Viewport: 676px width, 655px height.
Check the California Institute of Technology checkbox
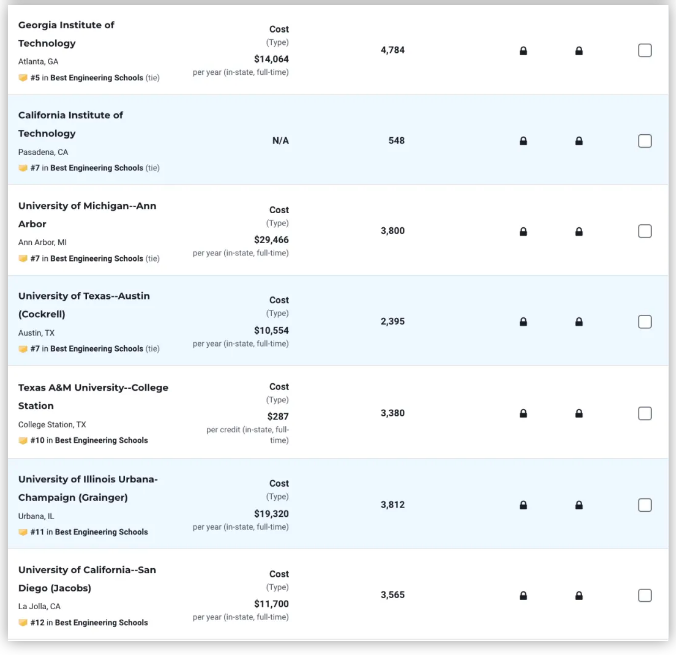click(x=645, y=141)
